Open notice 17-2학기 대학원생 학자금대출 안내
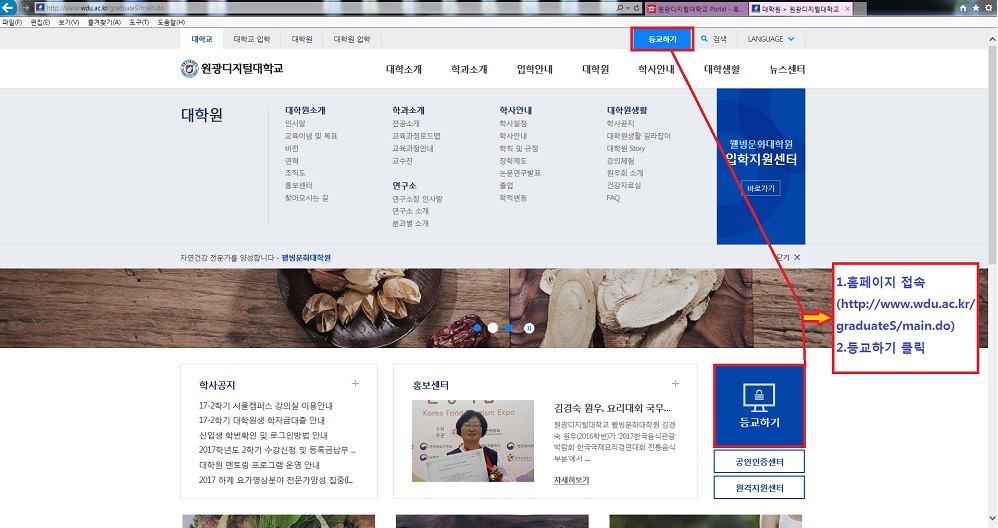Screen dimensions: 998x528 [x=262, y=420]
